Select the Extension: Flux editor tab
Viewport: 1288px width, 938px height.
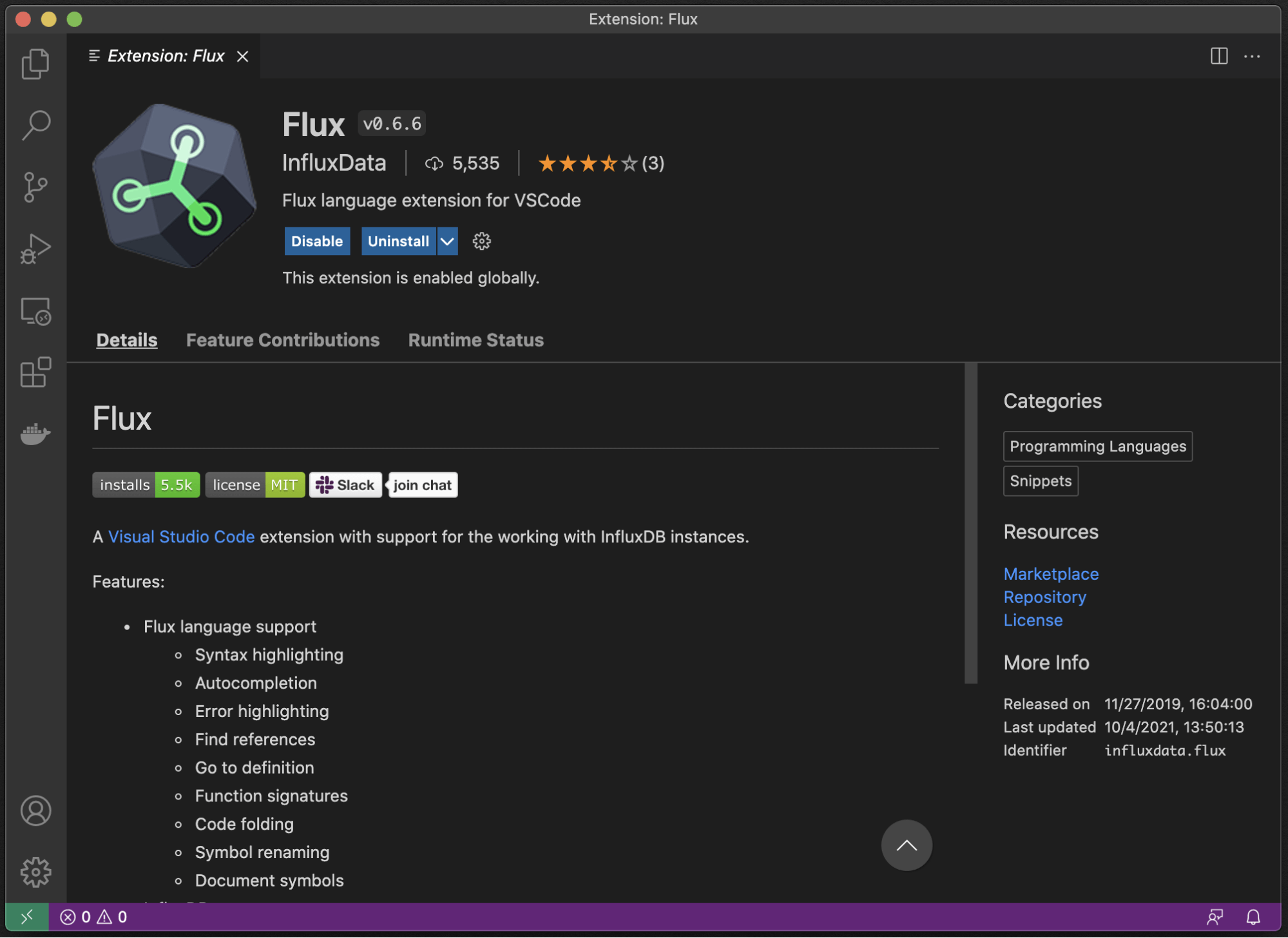pos(165,56)
